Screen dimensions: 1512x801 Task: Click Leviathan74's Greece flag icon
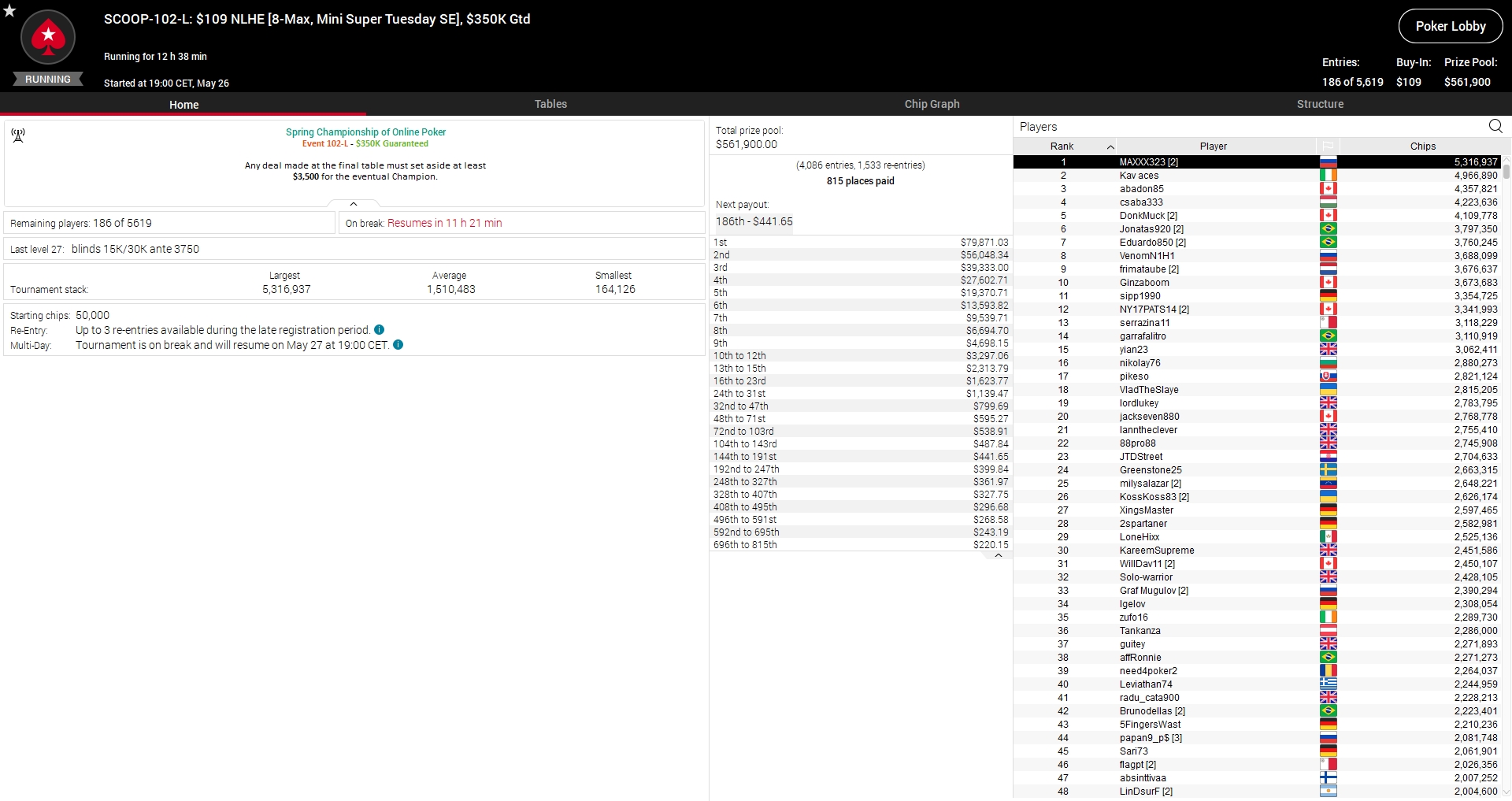(1328, 684)
